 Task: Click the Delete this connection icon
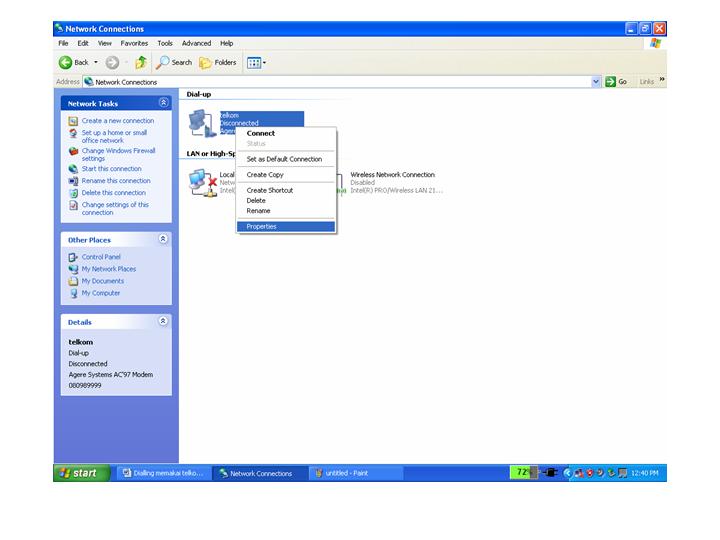[x=73, y=193]
